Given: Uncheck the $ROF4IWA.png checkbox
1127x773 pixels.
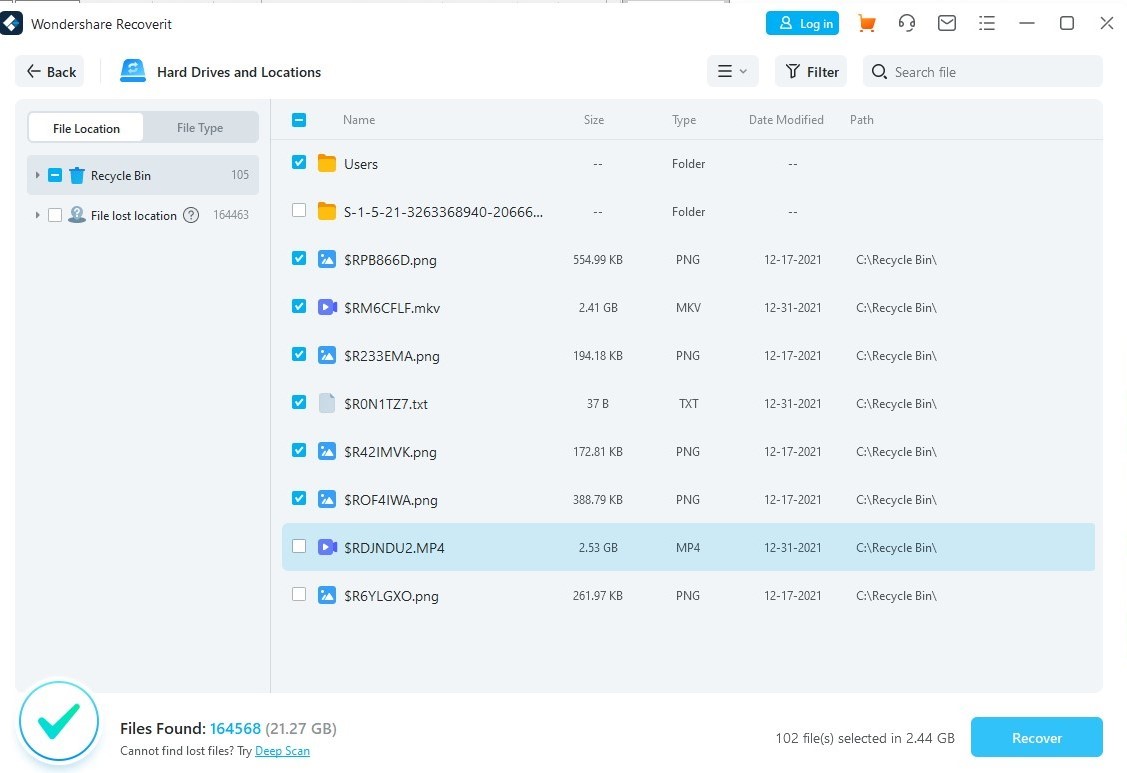Looking at the screenshot, I should [299, 498].
